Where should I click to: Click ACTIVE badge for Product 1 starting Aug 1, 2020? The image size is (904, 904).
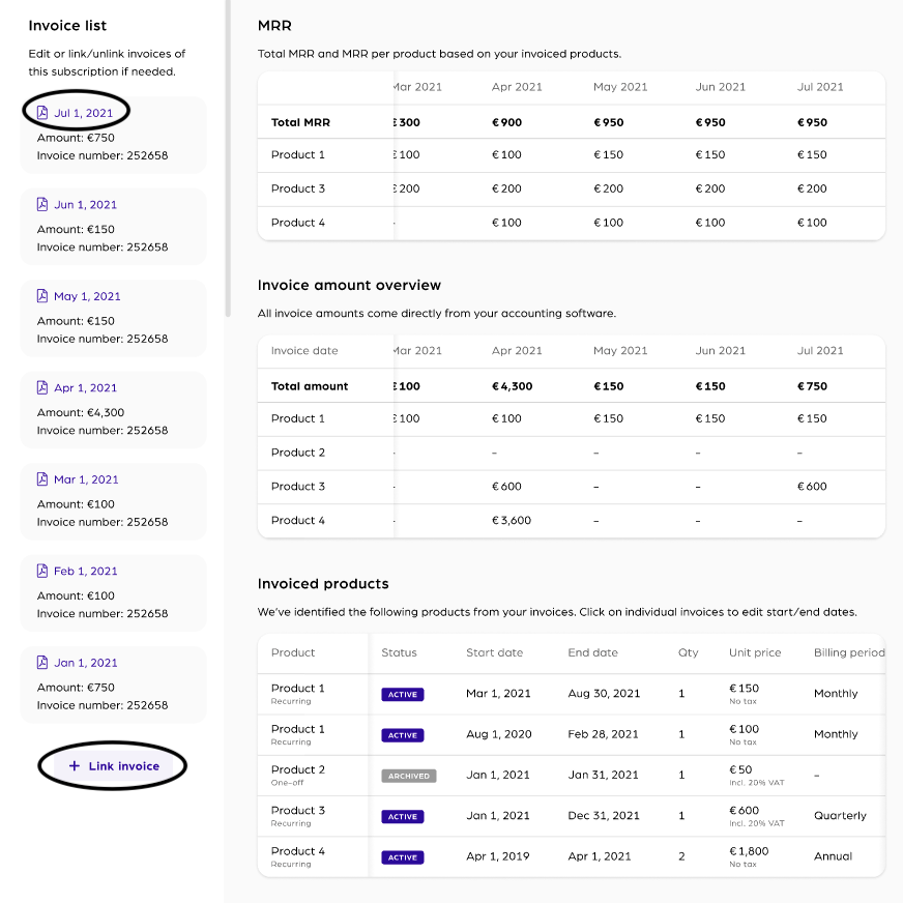pos(402,735)
